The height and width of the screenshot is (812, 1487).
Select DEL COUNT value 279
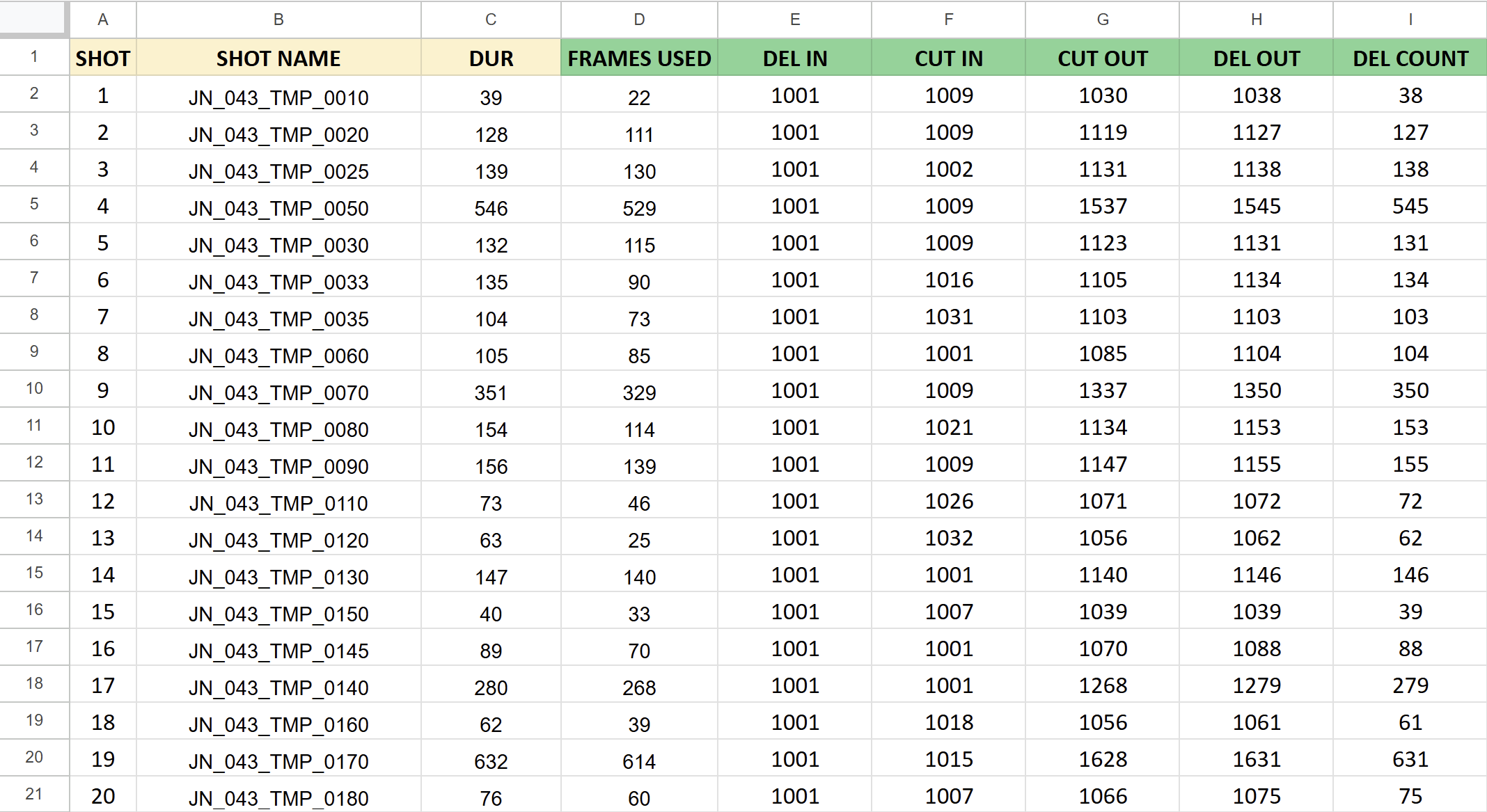point(1410,686)
